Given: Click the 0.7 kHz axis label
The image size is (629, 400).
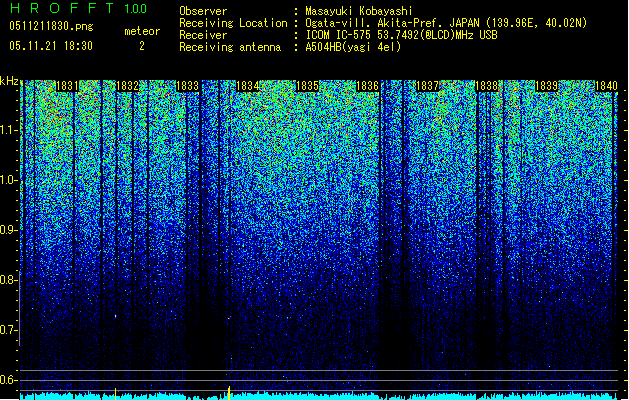Looking at the screenshot, I should (x=9, y=330).
